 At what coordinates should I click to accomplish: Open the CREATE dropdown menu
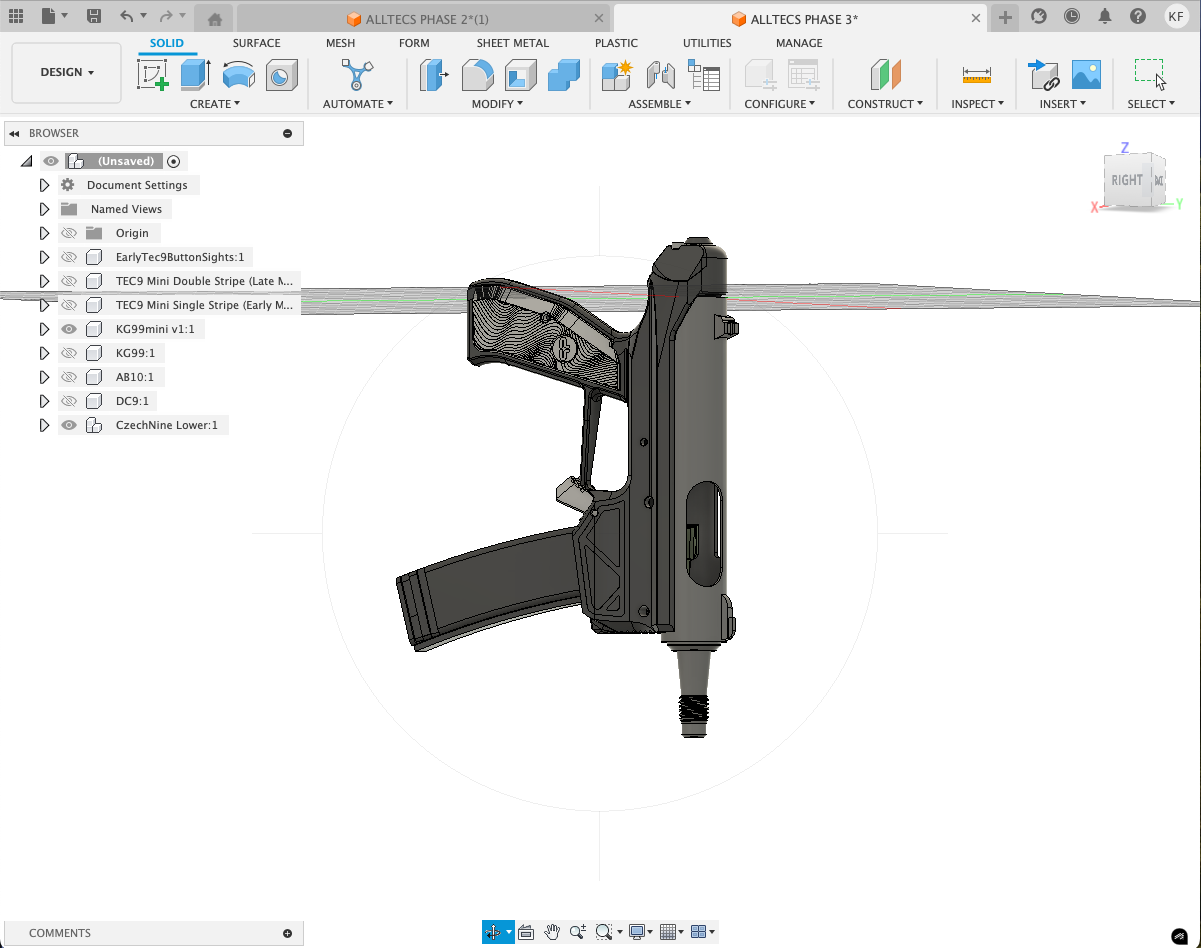click(215, 104)
